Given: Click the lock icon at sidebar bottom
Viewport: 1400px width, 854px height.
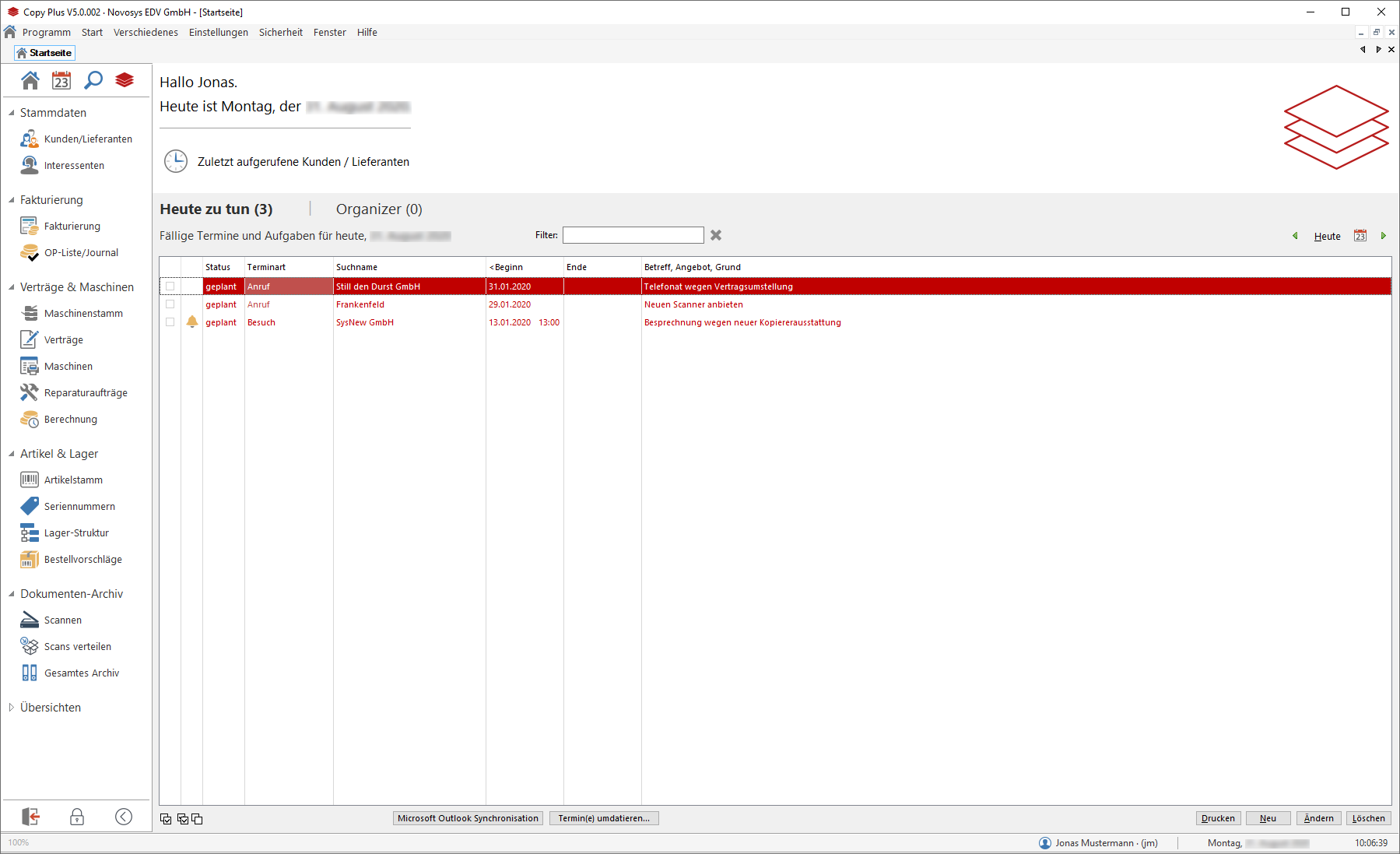Looking at the screenshot, I should tap(77, 817).
